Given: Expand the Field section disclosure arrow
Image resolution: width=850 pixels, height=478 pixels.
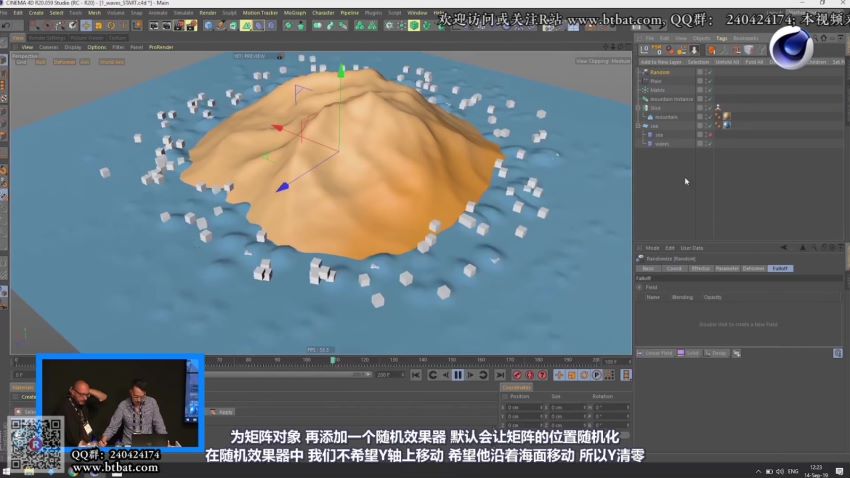Looking at the screenshot, I should pos(640,287).
